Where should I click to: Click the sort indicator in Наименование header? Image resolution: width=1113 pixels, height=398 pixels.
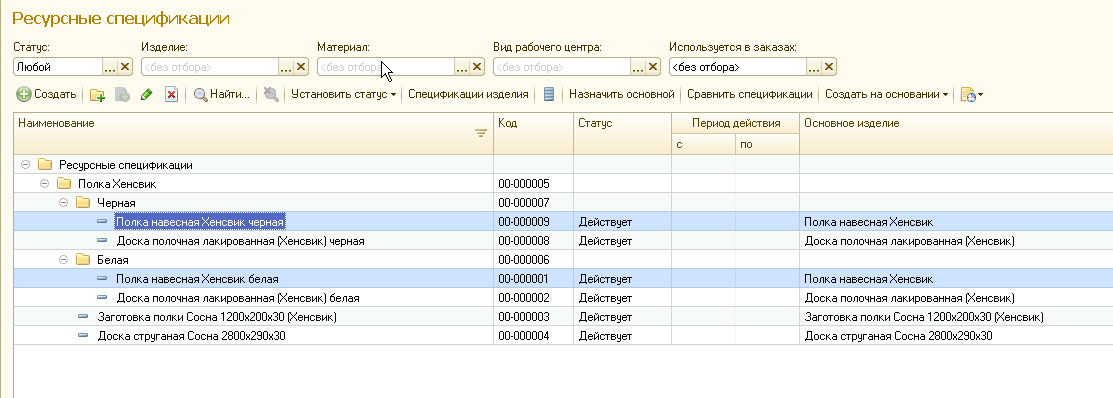click(x=481, y=133)
